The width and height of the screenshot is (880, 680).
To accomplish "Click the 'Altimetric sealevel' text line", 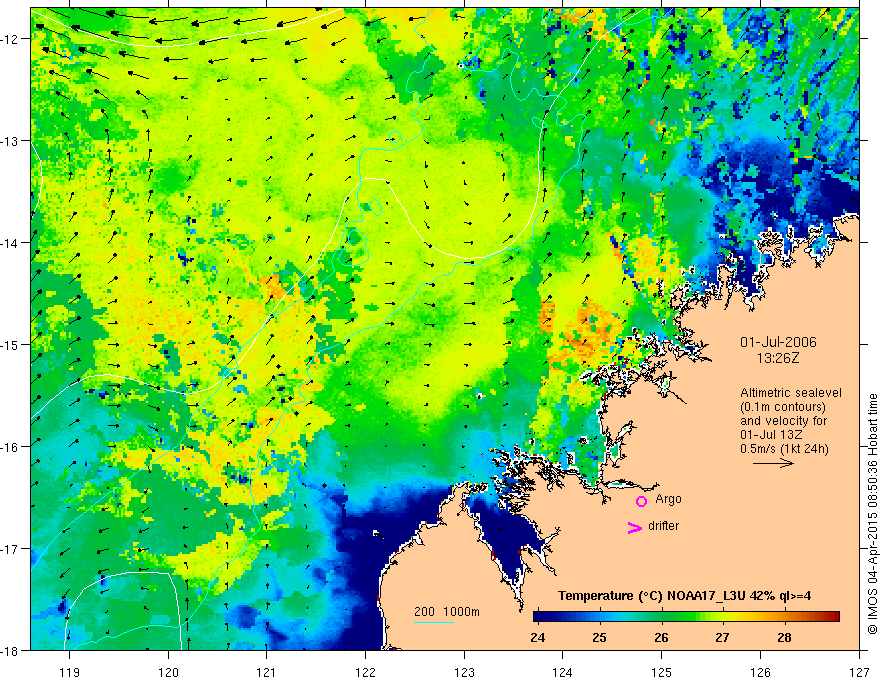I will pyautogui.click(x=791, y=393).
